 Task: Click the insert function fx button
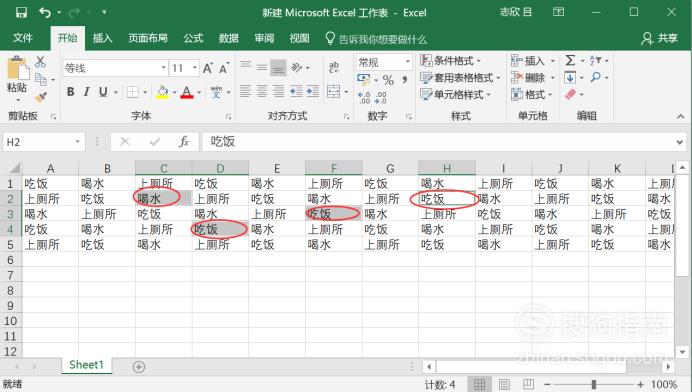[184, 142]
